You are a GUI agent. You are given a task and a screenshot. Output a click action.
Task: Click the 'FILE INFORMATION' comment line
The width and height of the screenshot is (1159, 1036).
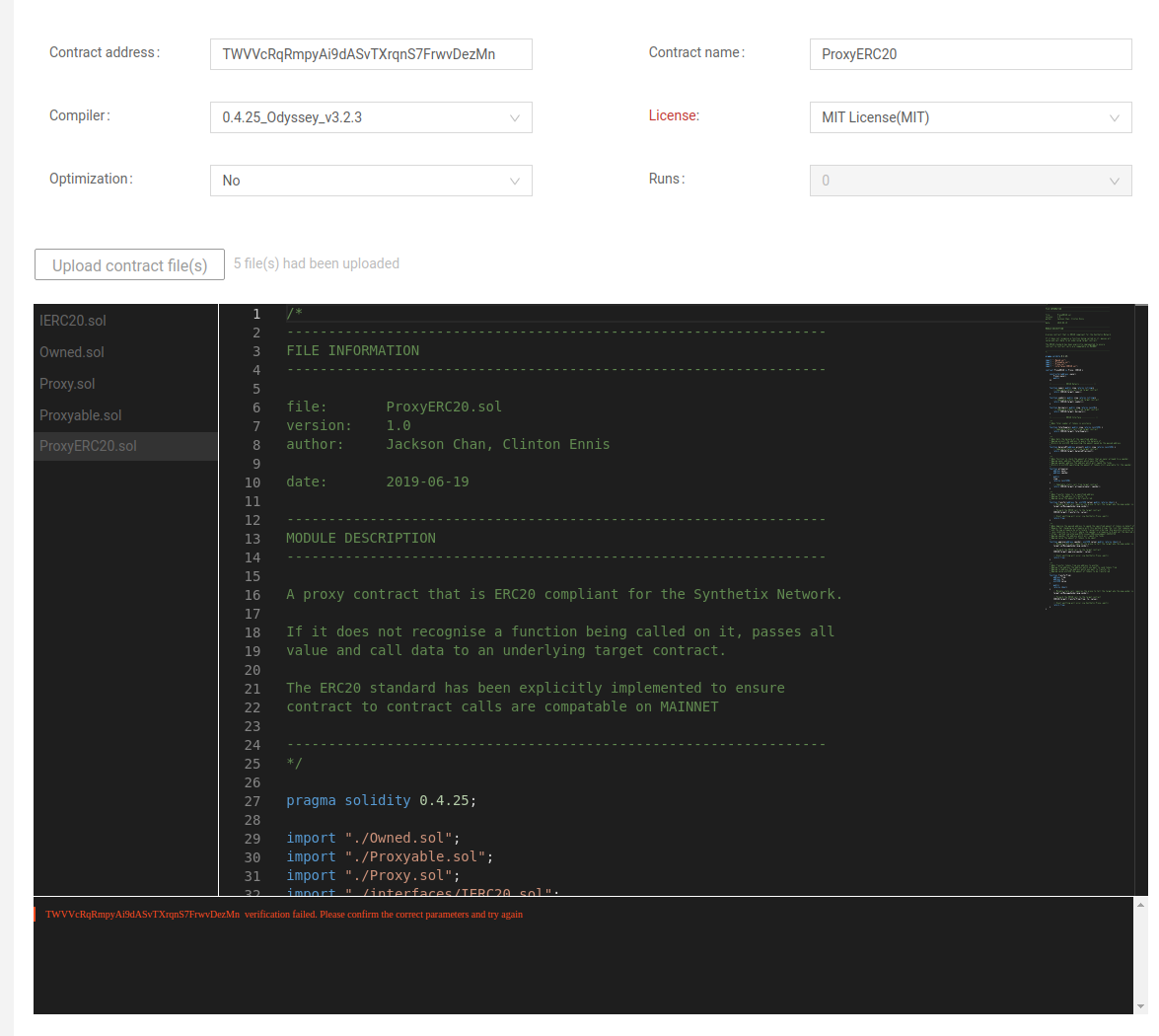point(352,350)
